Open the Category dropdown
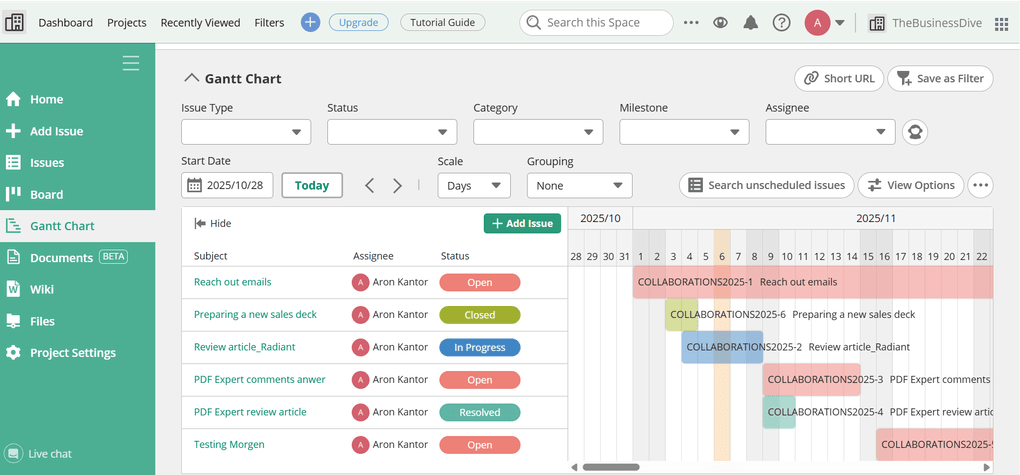This screenshot has height=475, width=1020. [x=538, y=132]
